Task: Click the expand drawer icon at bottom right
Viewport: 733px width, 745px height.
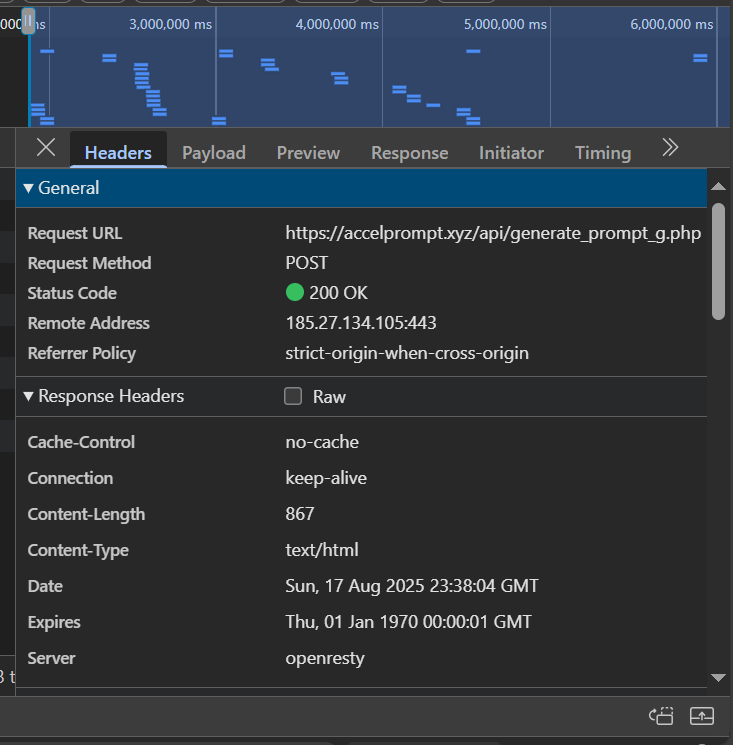Action: [x=702, y=716]
